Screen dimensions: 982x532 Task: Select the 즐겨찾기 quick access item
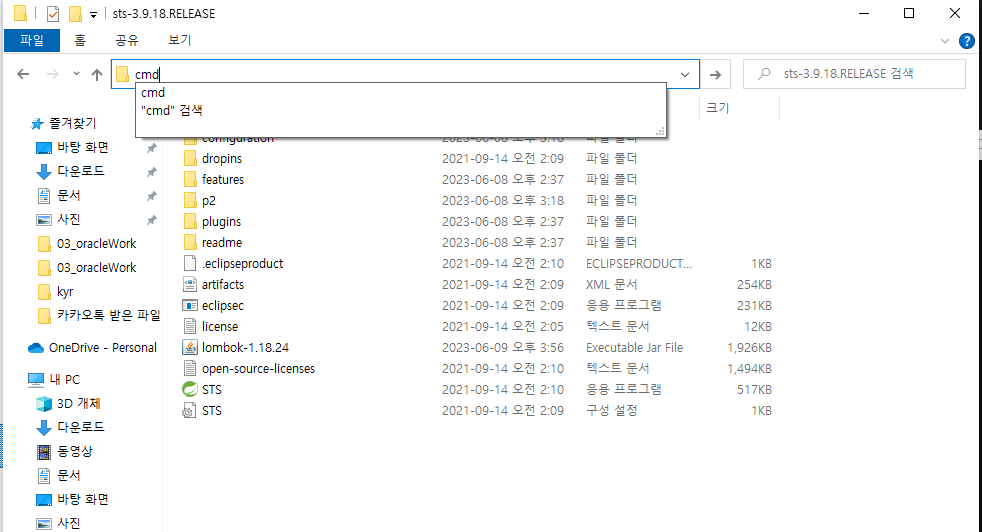(x=64, y=123)
